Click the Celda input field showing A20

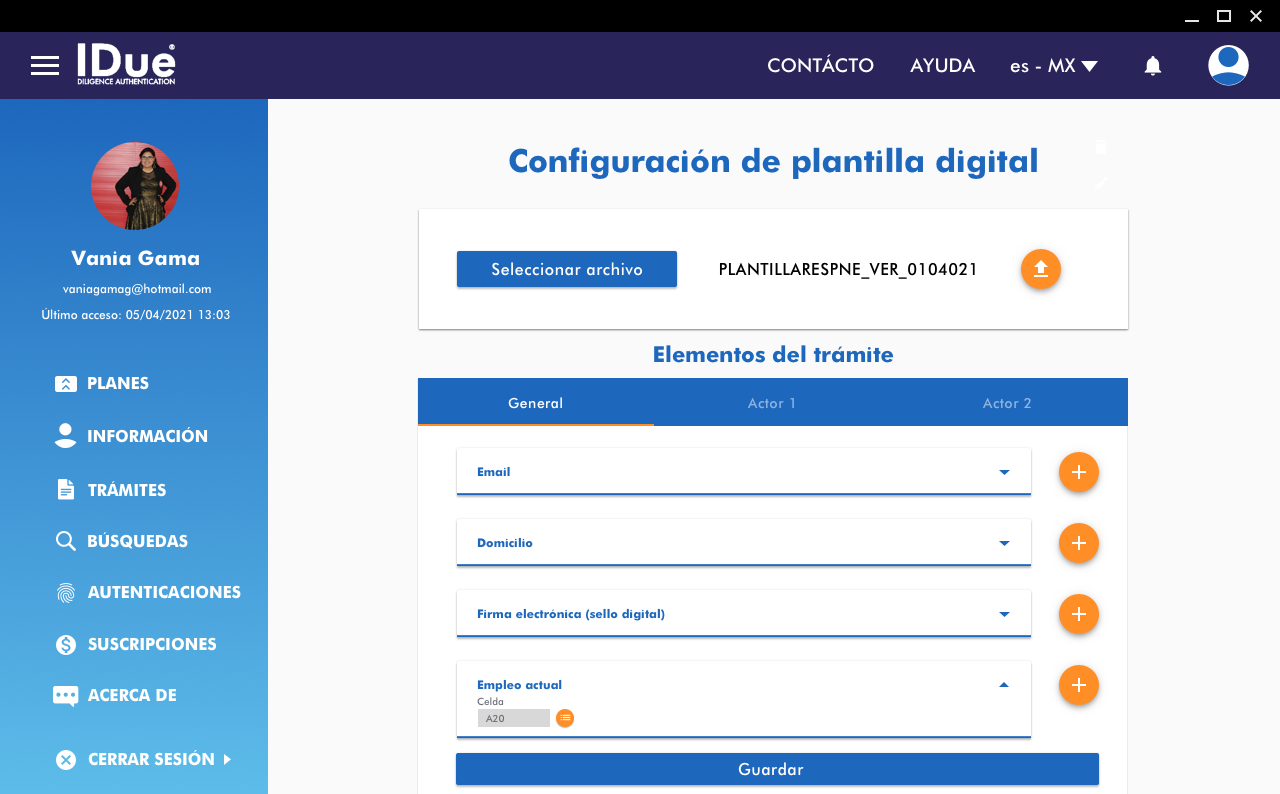[x=513, y=718]
